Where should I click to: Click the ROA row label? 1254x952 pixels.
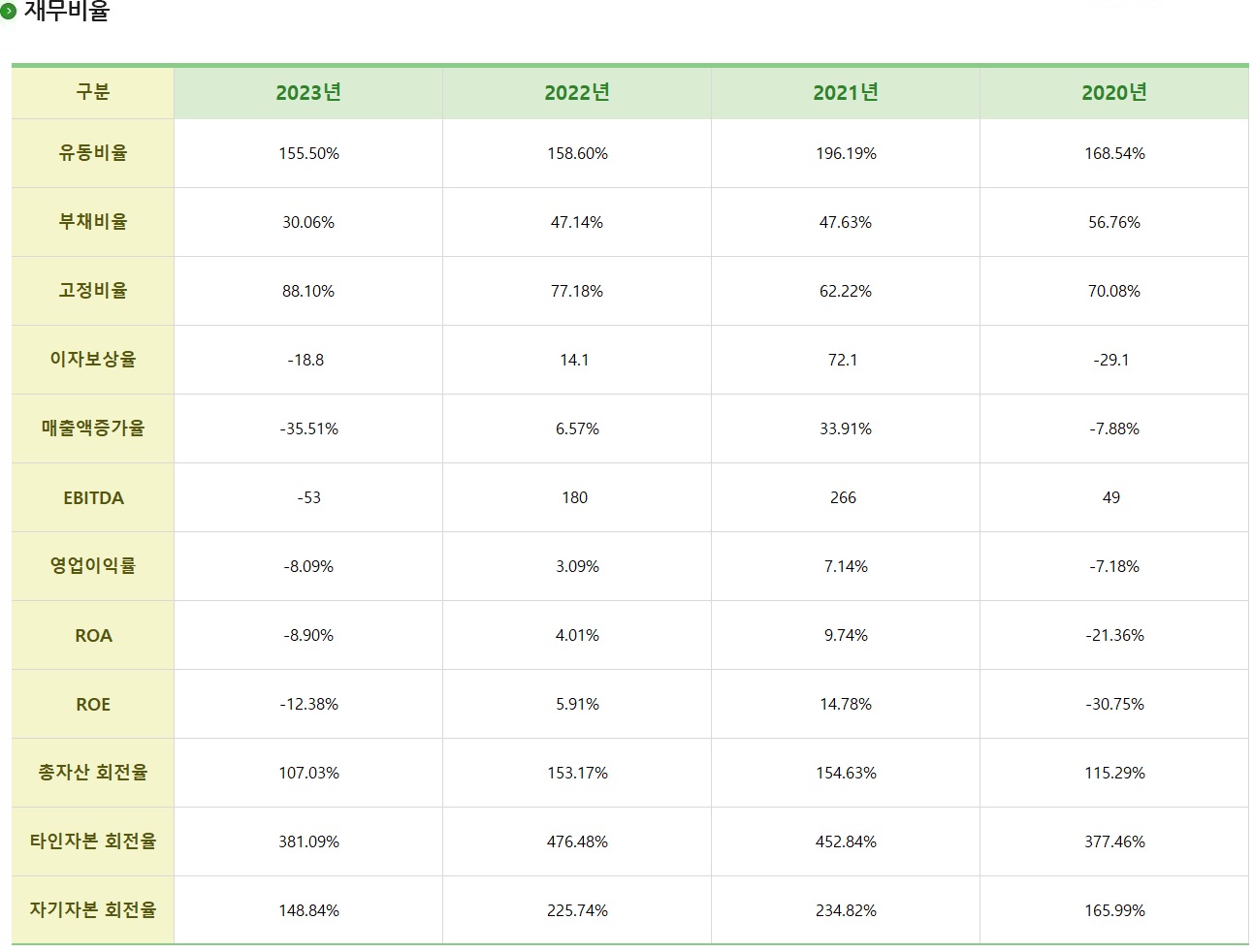(x=93, y=635)
